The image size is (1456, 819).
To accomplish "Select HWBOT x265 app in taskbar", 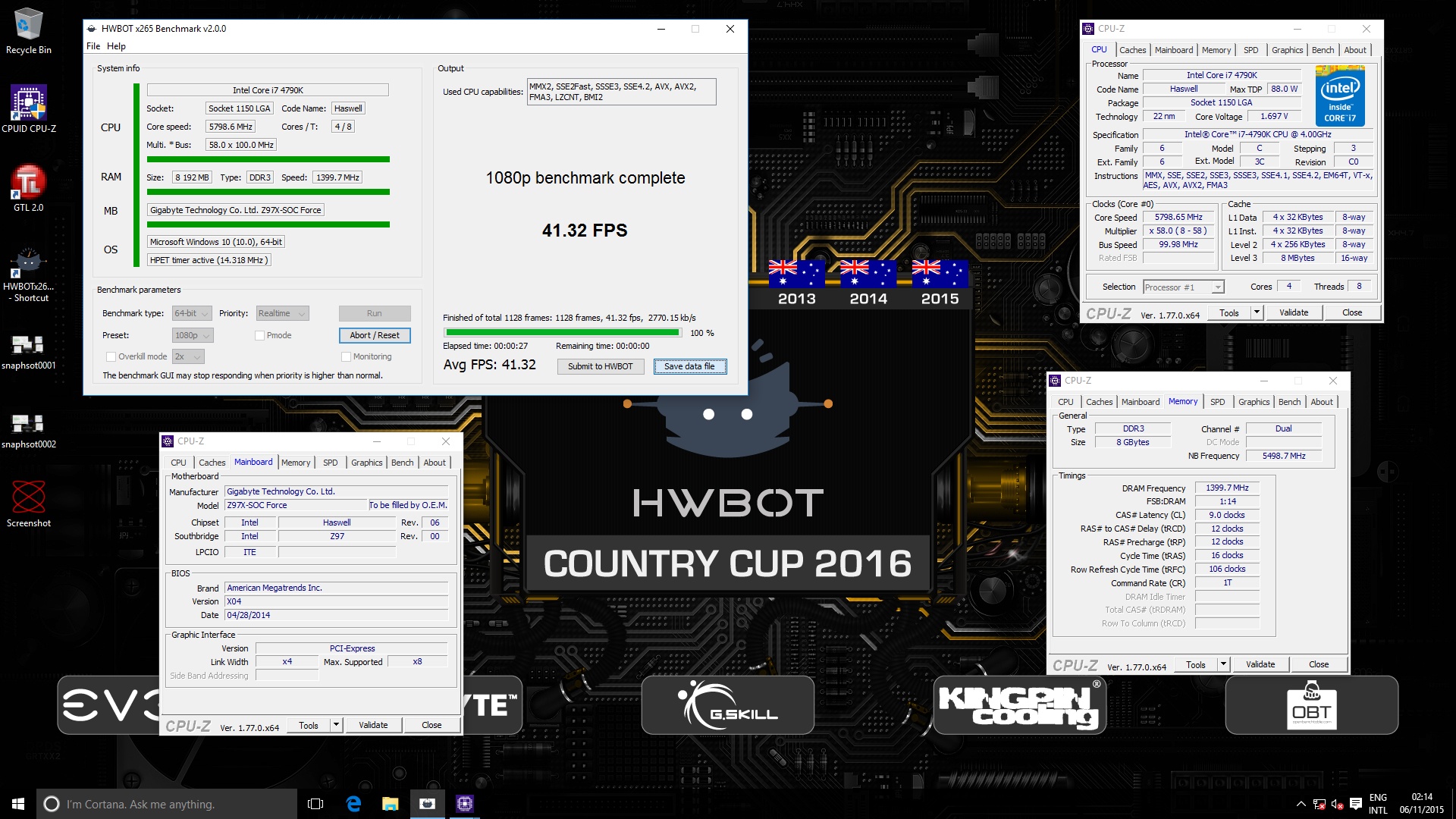I will 428,804.
